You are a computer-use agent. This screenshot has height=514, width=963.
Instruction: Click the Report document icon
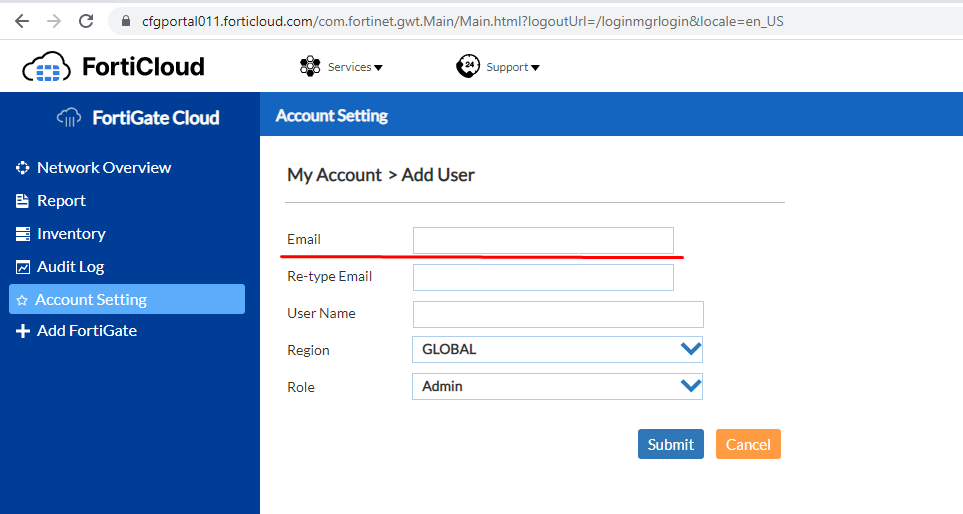[22, 201]
